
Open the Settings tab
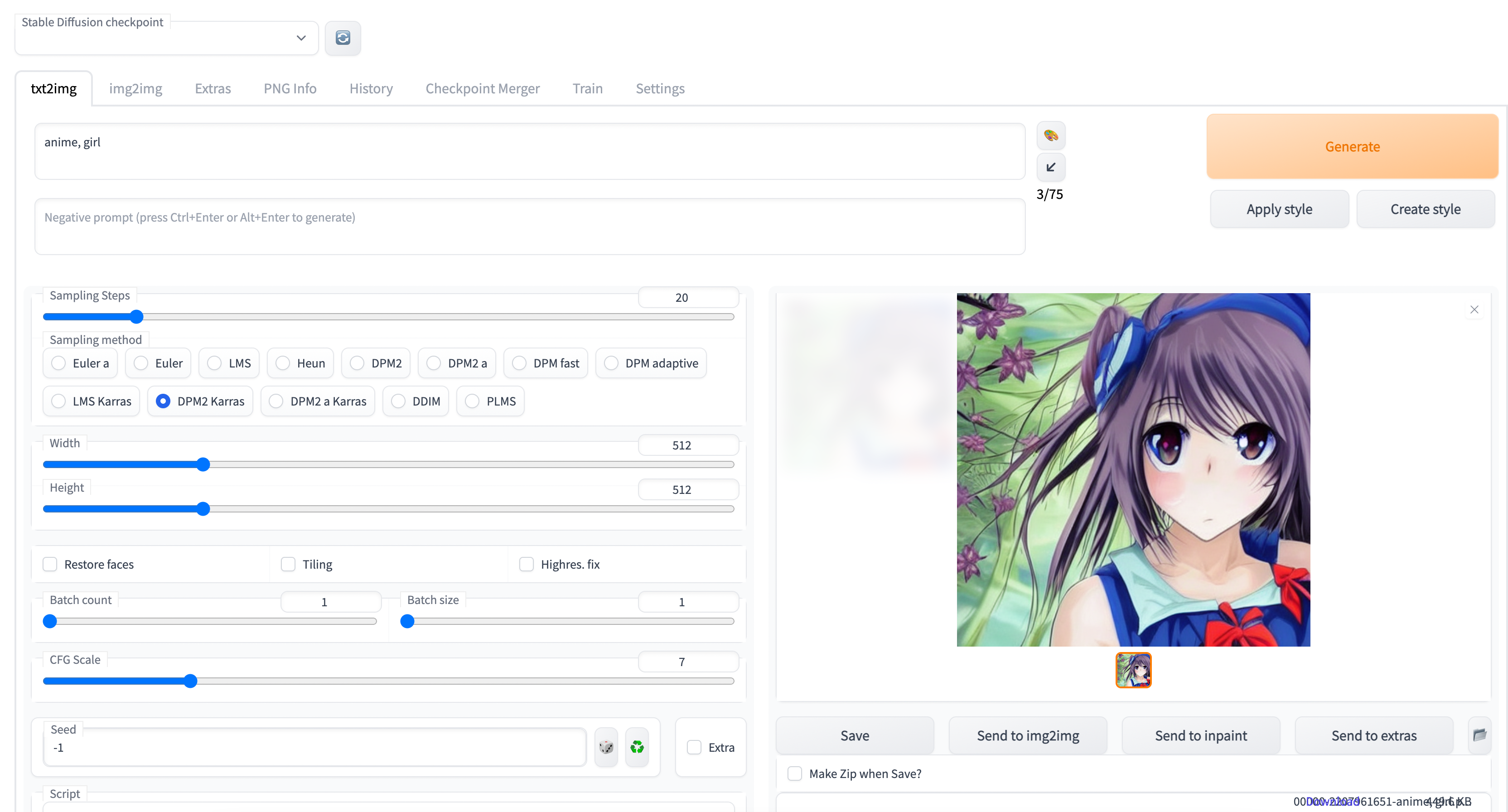[x=660, y=88]
